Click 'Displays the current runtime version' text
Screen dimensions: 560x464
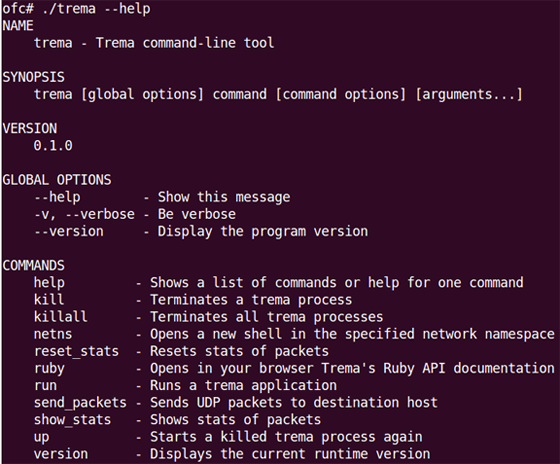290,454
